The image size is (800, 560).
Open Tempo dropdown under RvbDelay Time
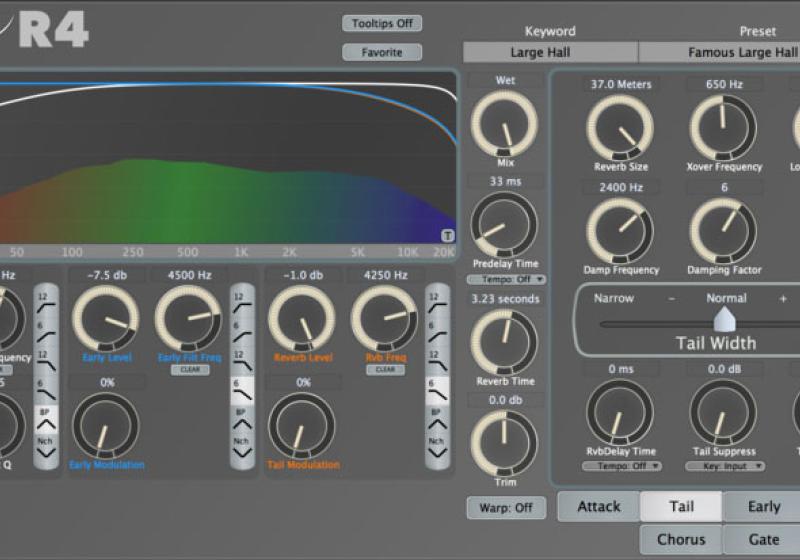(x=621, y=466)
